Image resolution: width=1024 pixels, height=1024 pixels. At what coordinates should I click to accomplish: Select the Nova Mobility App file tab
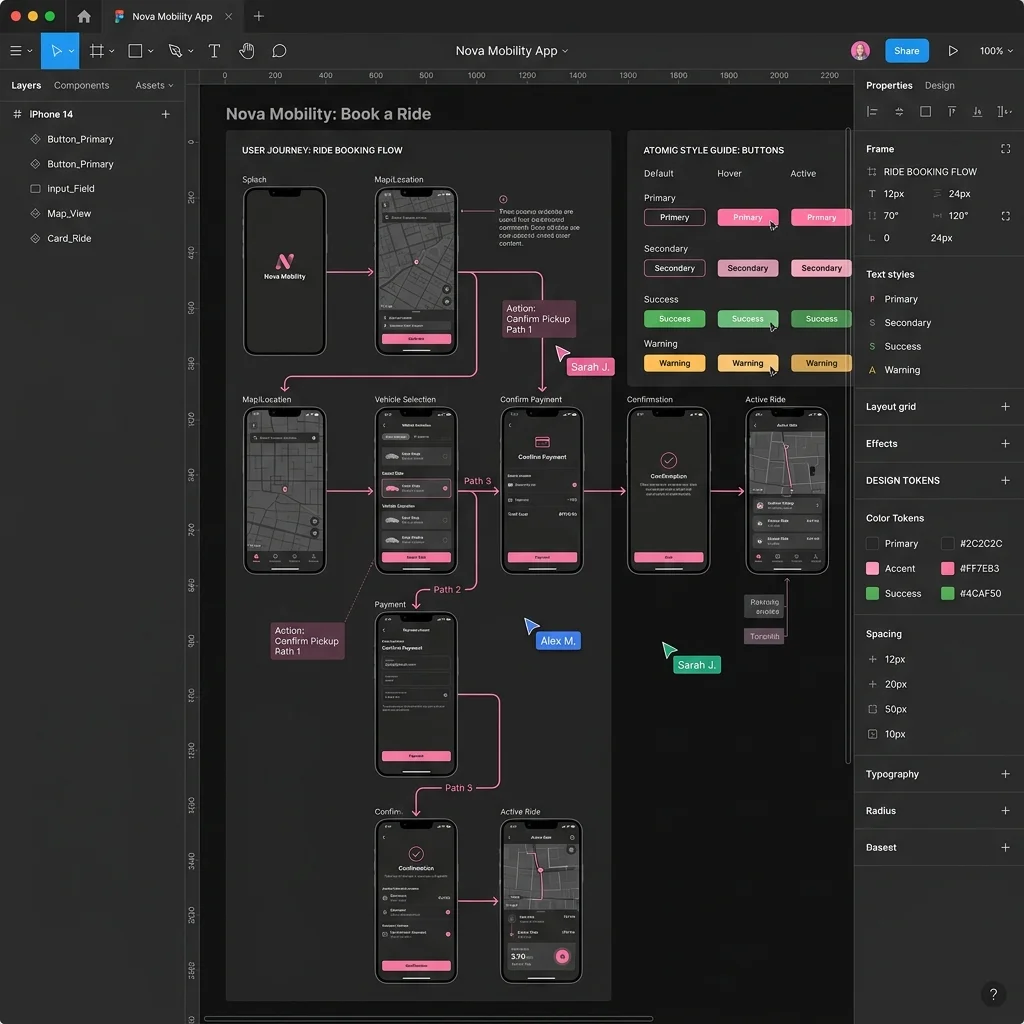tap(172, 16)
